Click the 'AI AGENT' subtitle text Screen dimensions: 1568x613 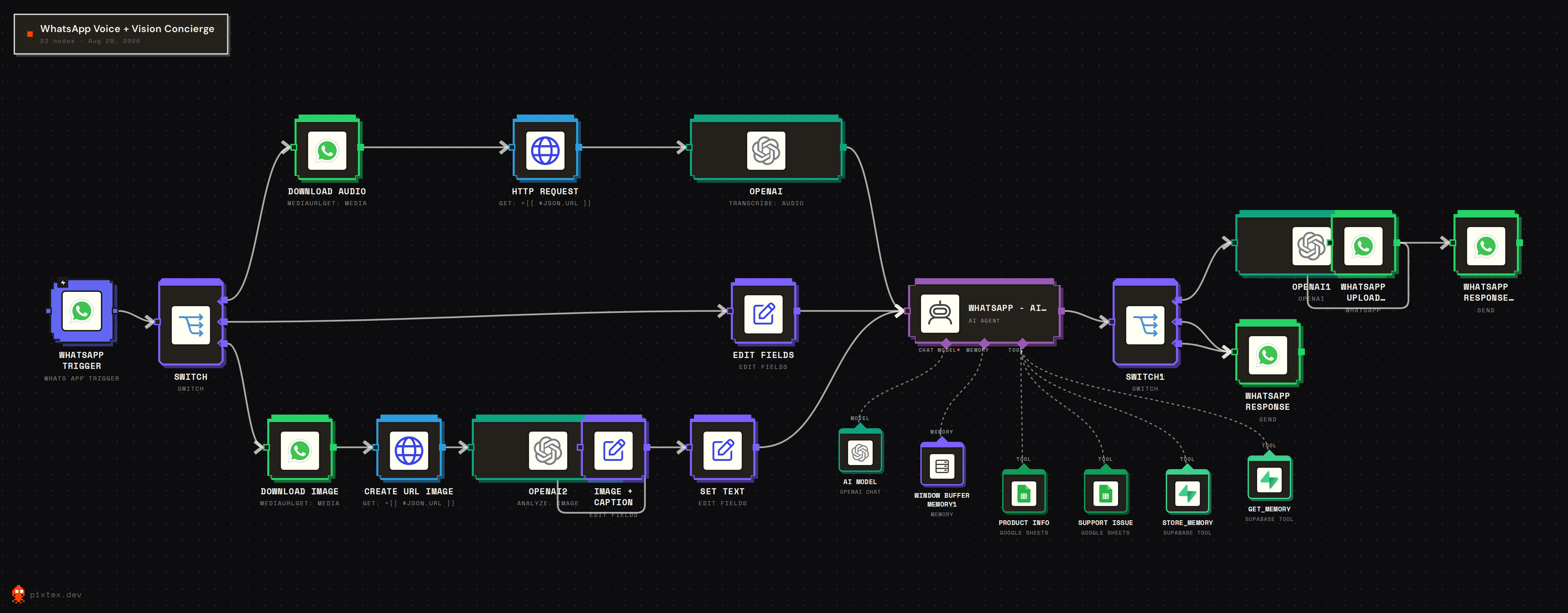[x=984, y=321]
